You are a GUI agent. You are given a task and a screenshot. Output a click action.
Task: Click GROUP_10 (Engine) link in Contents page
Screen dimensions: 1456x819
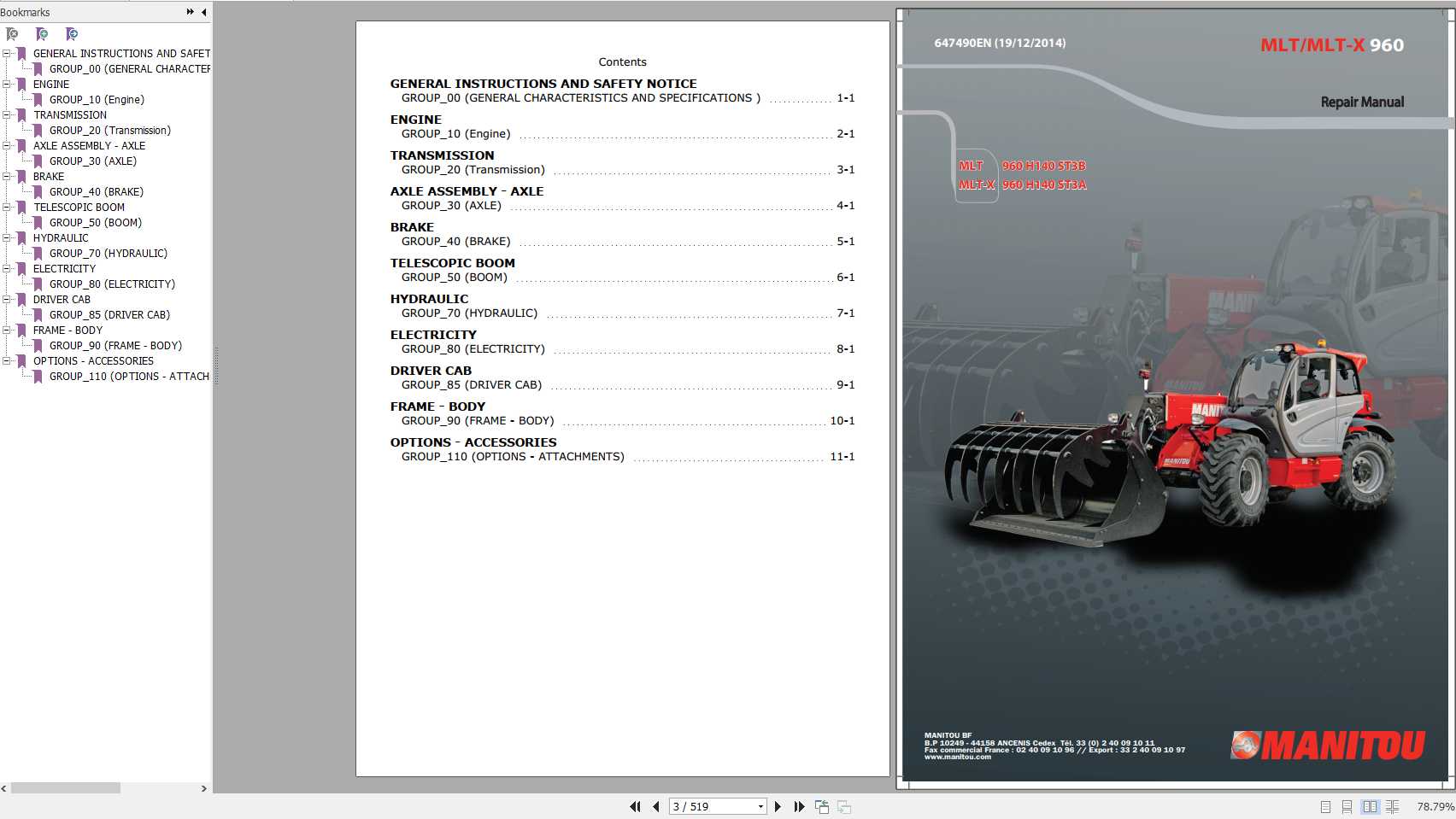[456, 134]
